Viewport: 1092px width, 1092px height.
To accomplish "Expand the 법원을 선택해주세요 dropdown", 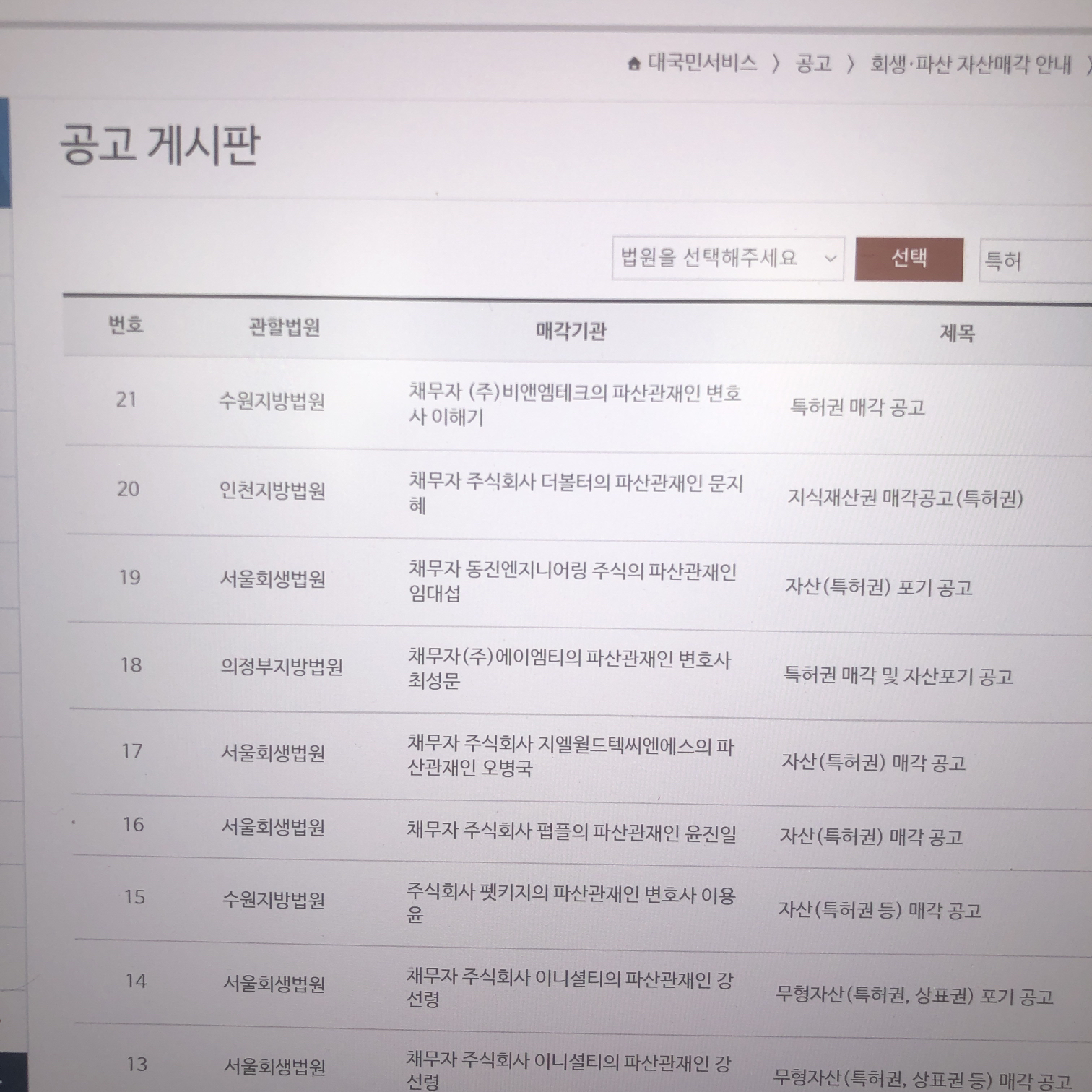I will 728,258.
